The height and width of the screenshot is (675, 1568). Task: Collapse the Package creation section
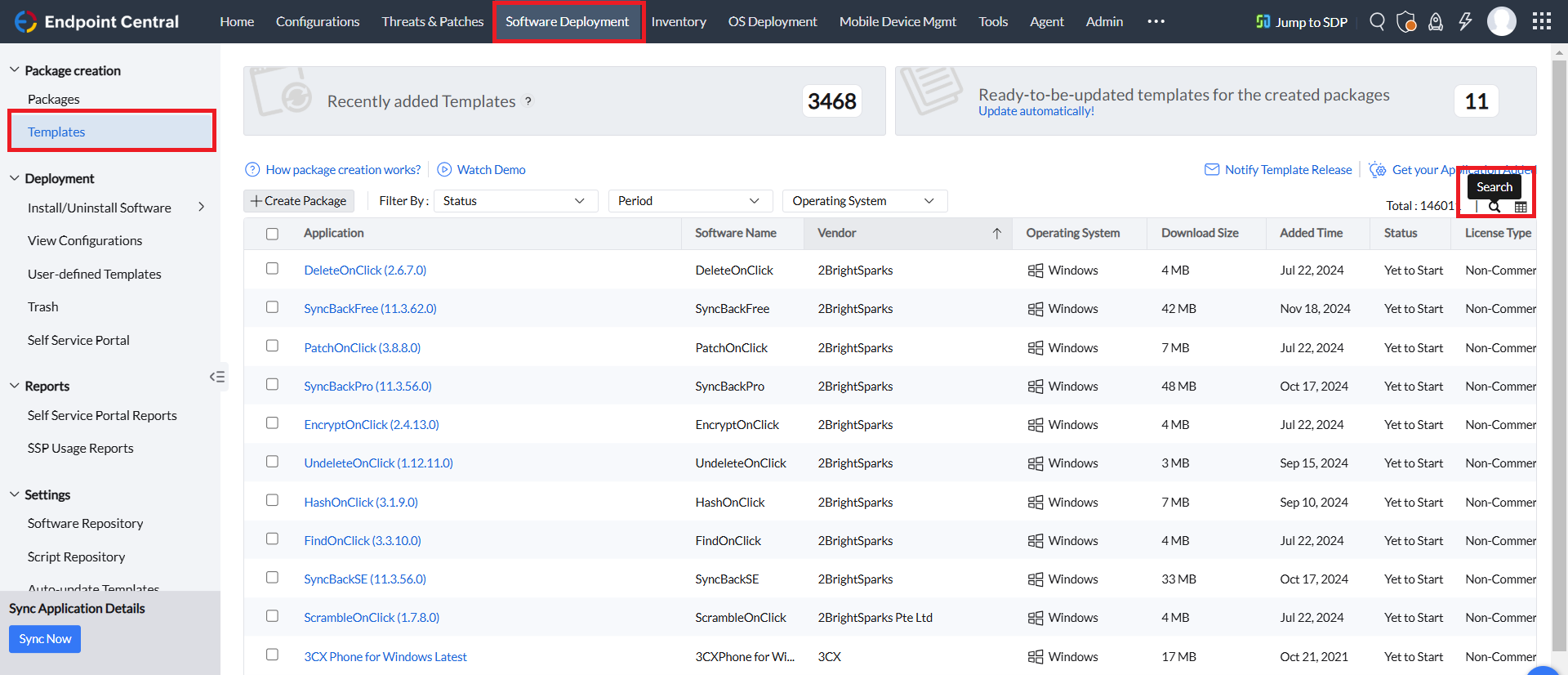pyautogui.click(x=14, y=70)
